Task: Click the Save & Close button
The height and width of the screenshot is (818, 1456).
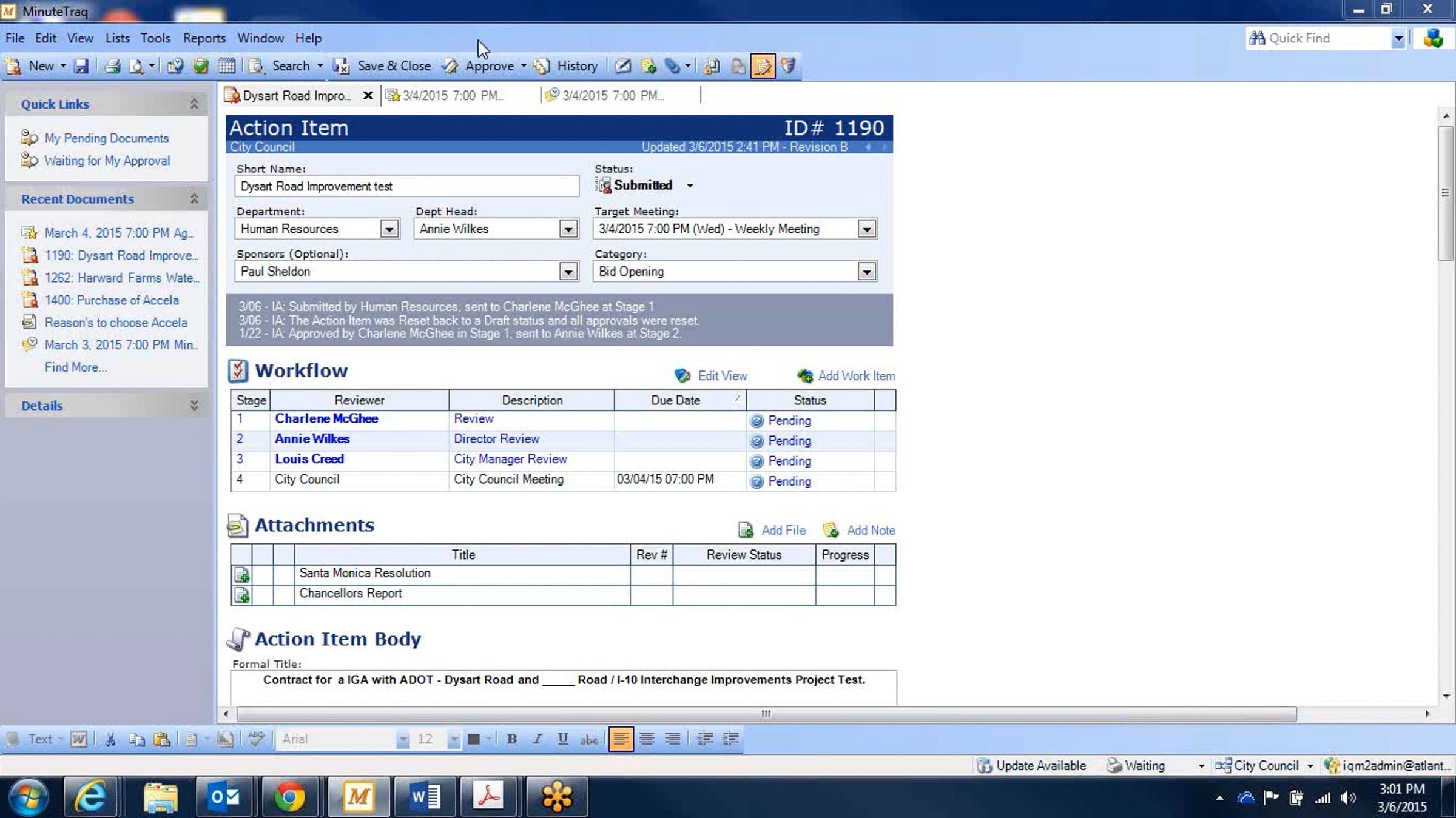Action: pos(383,66)
